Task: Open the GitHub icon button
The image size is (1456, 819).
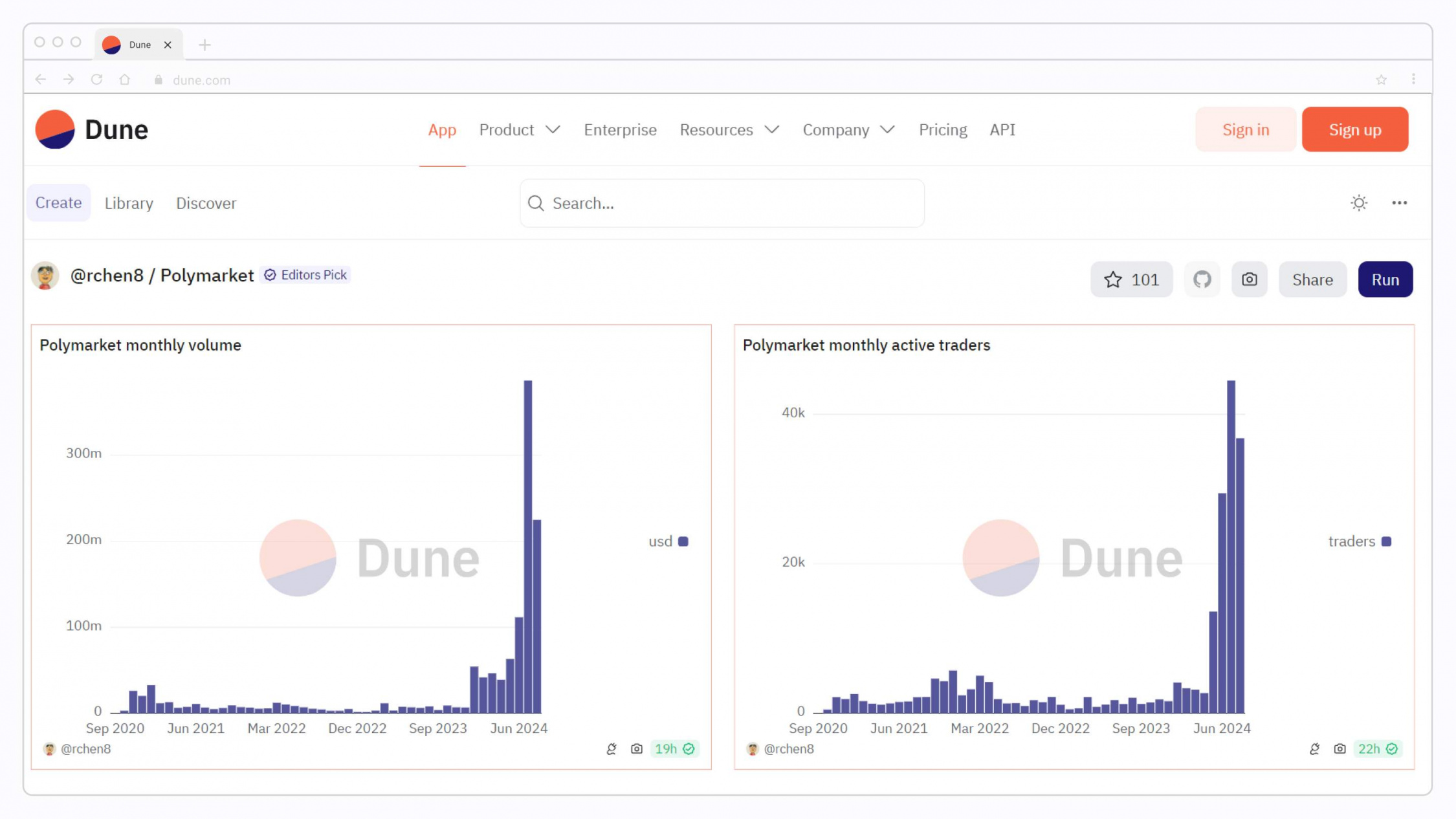Action: [1202, 279]
